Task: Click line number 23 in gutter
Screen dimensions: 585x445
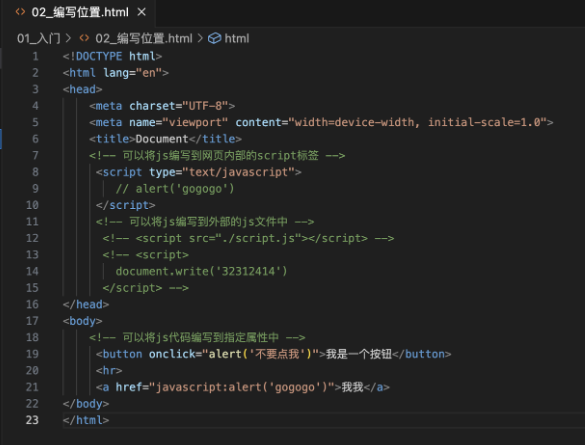Action: [32, 420]
